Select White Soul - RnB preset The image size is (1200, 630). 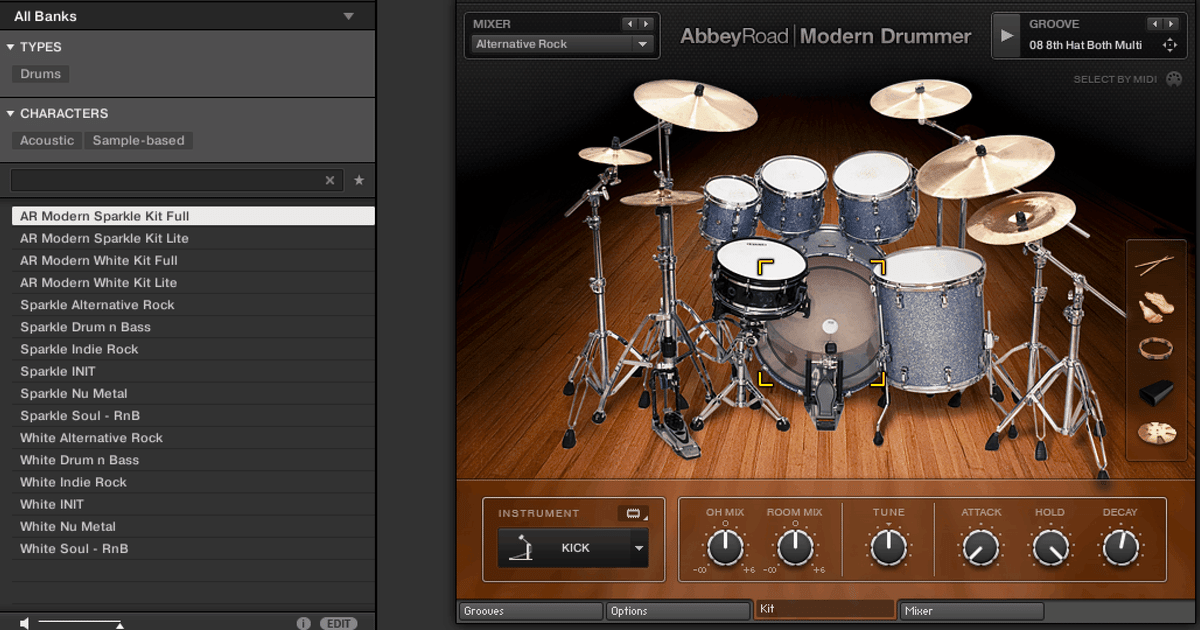[193, 548]
